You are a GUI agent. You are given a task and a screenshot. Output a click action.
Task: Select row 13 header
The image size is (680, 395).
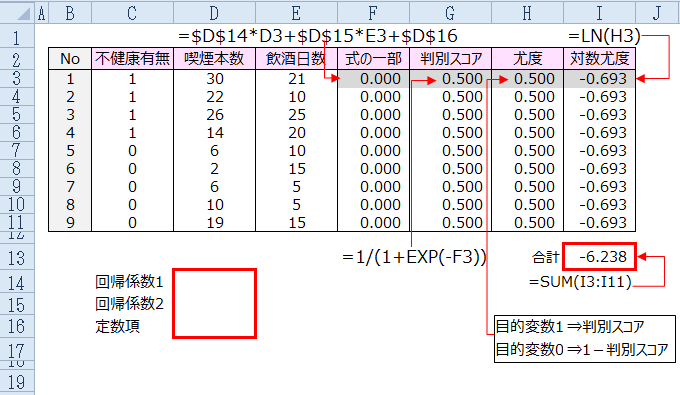(x=17, y=258)
